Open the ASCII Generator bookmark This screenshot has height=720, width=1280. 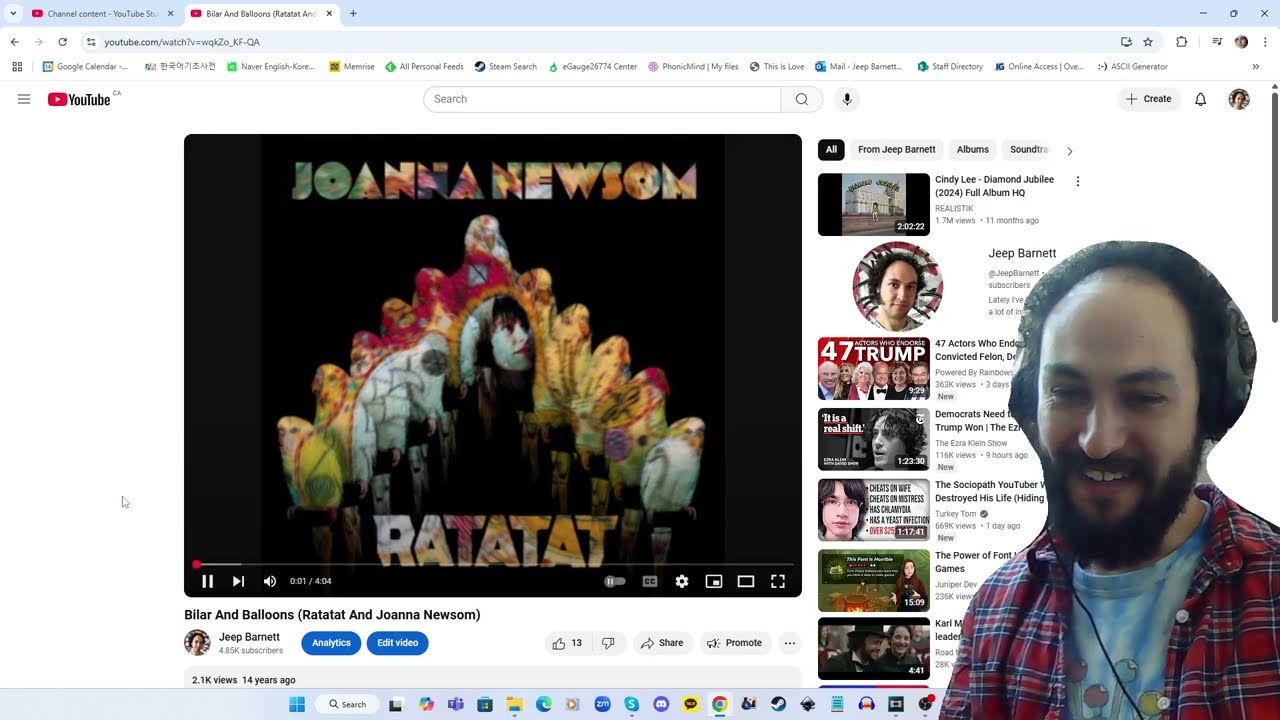pyautogui.click(x=1132, y=67)
